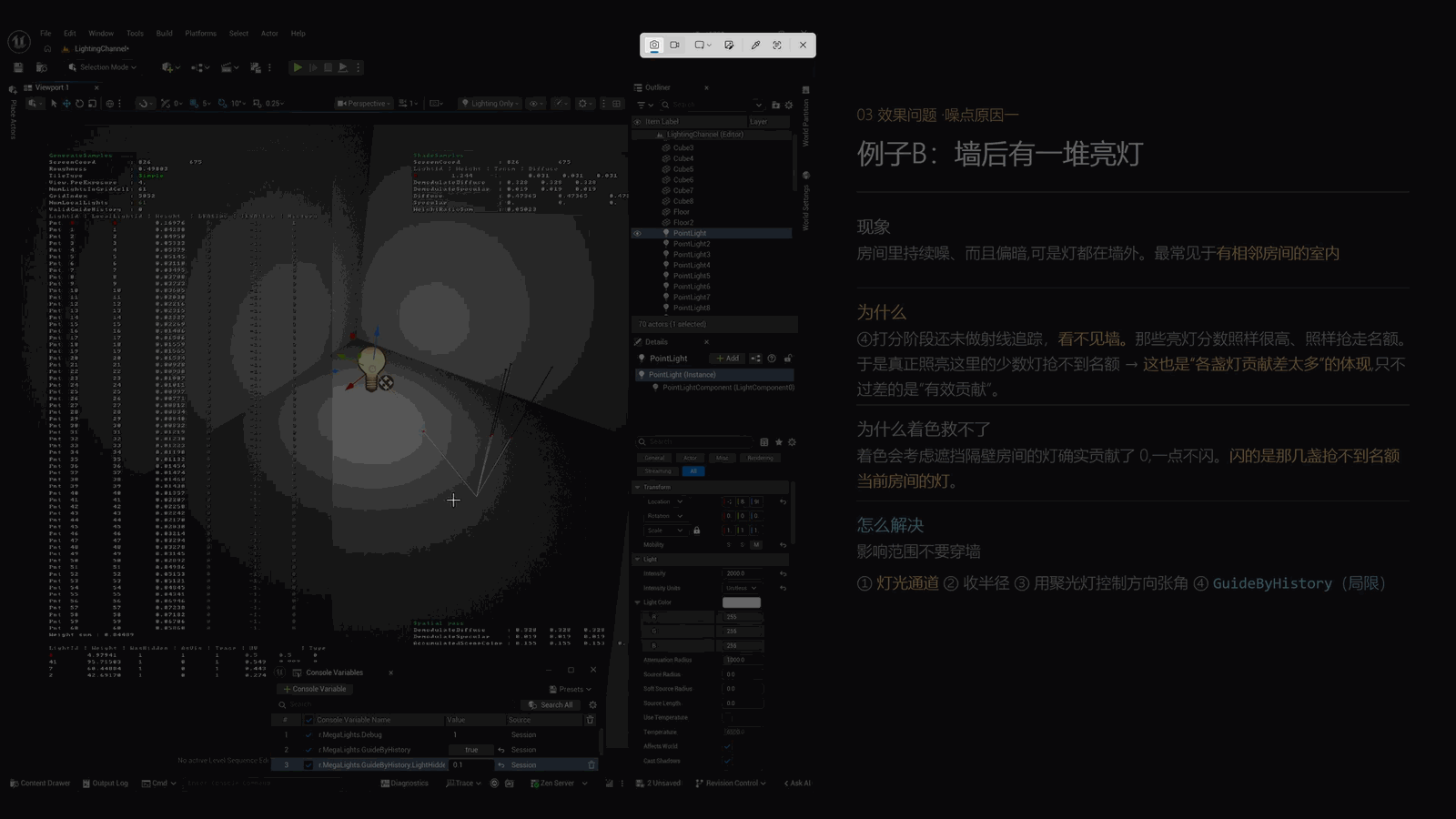Click the Stop simulation button
The width and height of the screenshot is (1456, 819).
click(328, 67)
